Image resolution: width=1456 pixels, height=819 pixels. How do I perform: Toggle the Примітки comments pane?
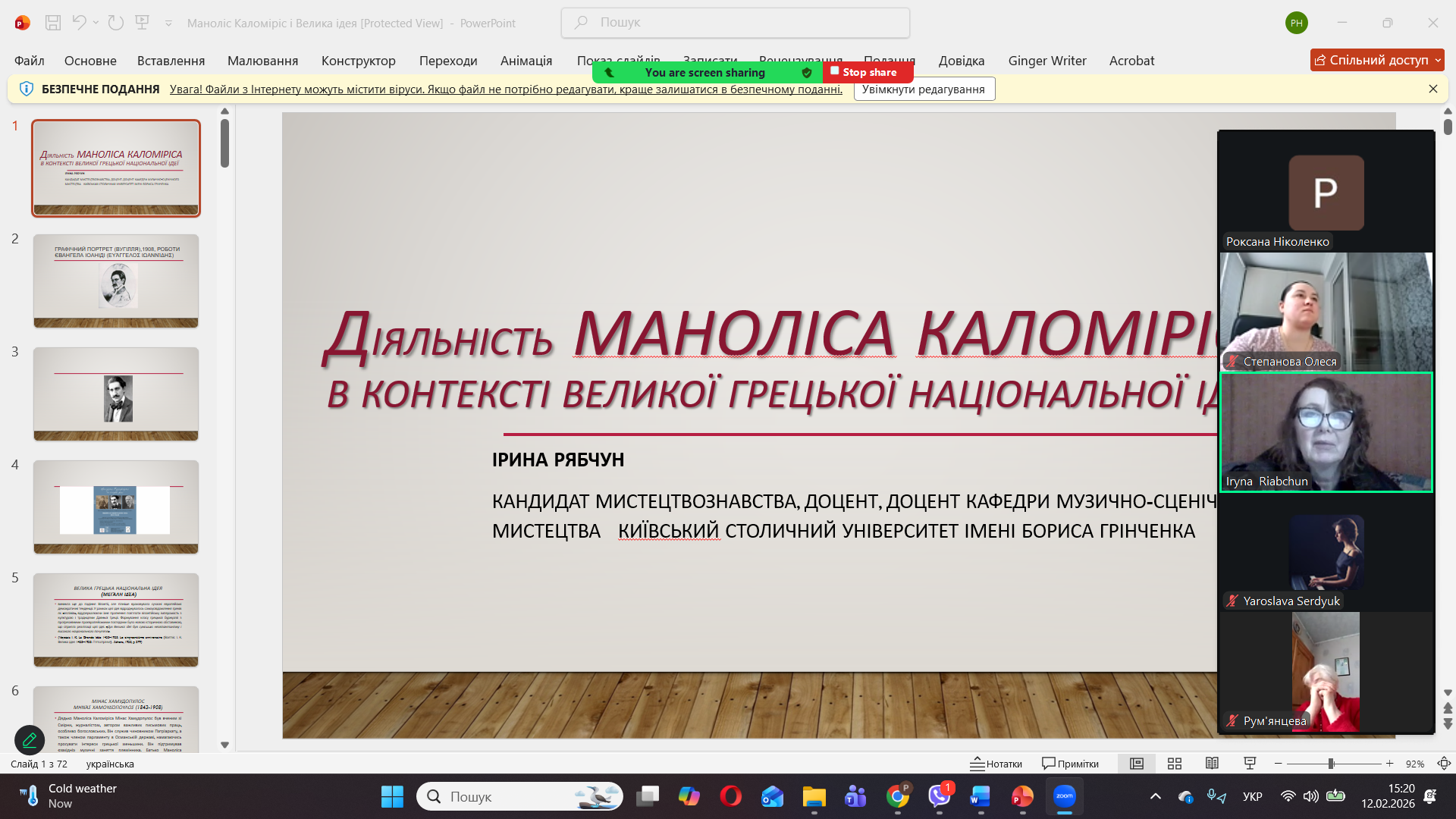point(1070,764)
